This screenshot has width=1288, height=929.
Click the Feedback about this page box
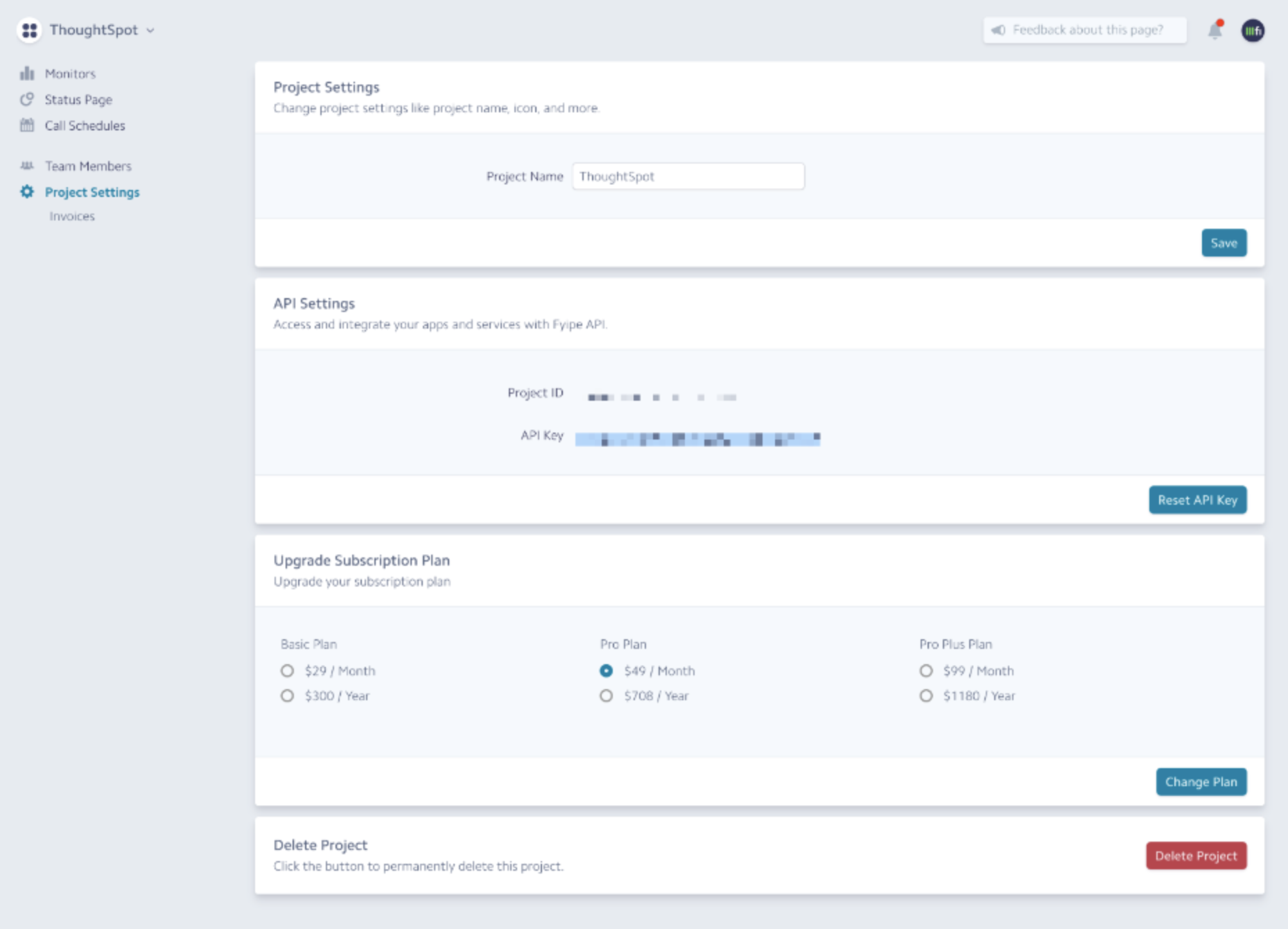coord(1085,30)
